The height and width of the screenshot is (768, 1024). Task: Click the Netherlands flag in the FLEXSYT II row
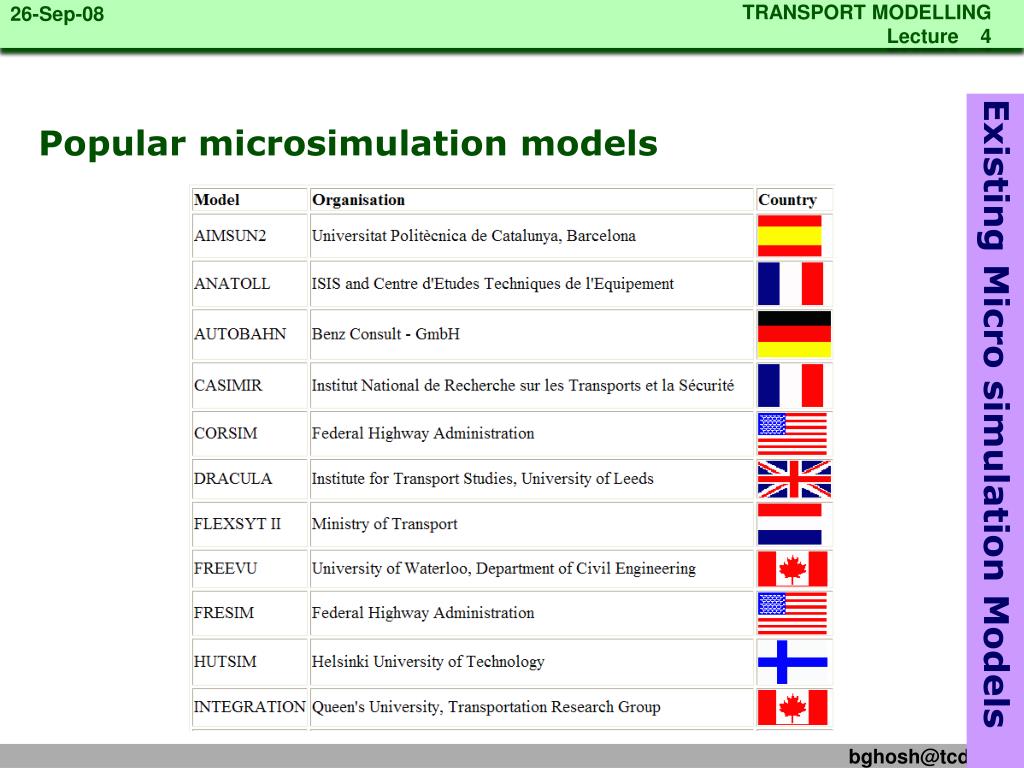789,524
